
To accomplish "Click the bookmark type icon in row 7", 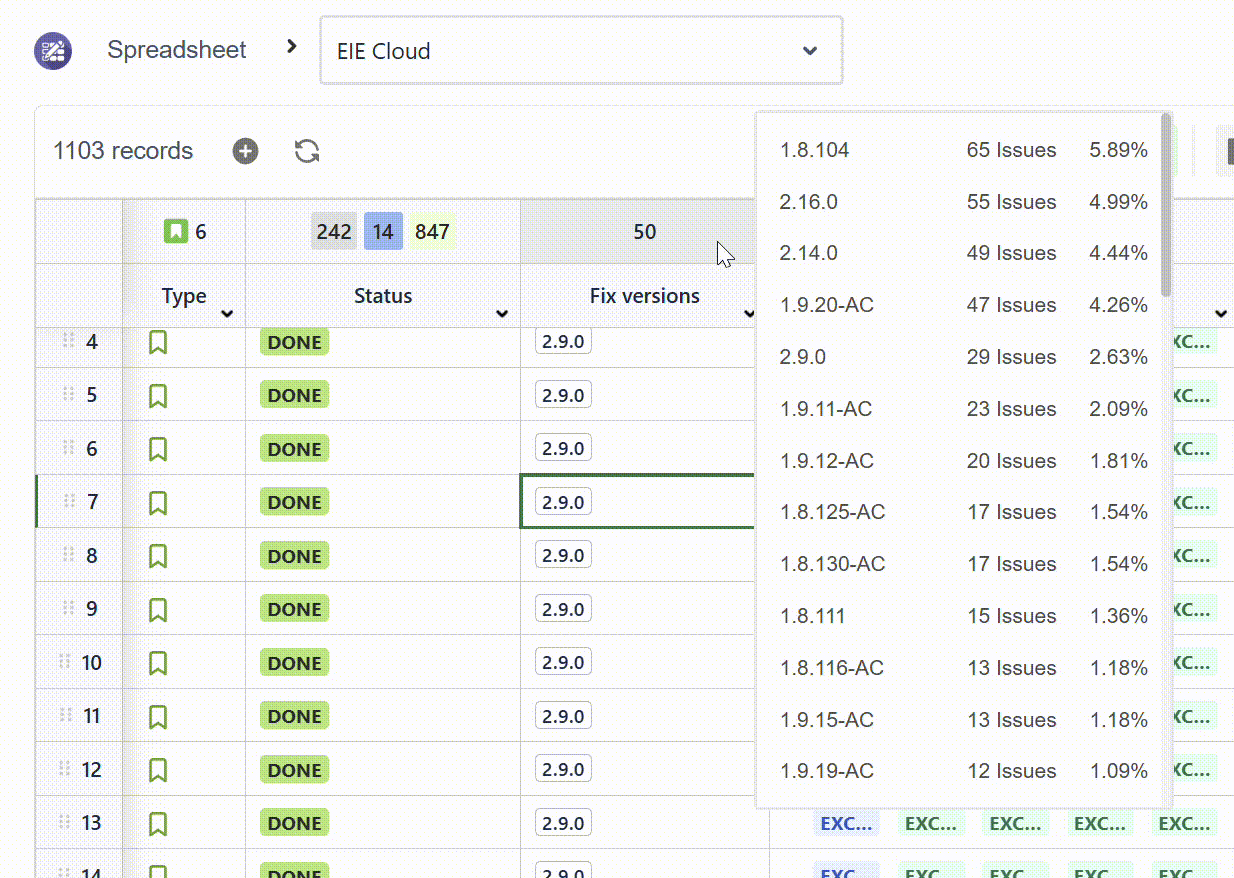I will pos(158,502).
